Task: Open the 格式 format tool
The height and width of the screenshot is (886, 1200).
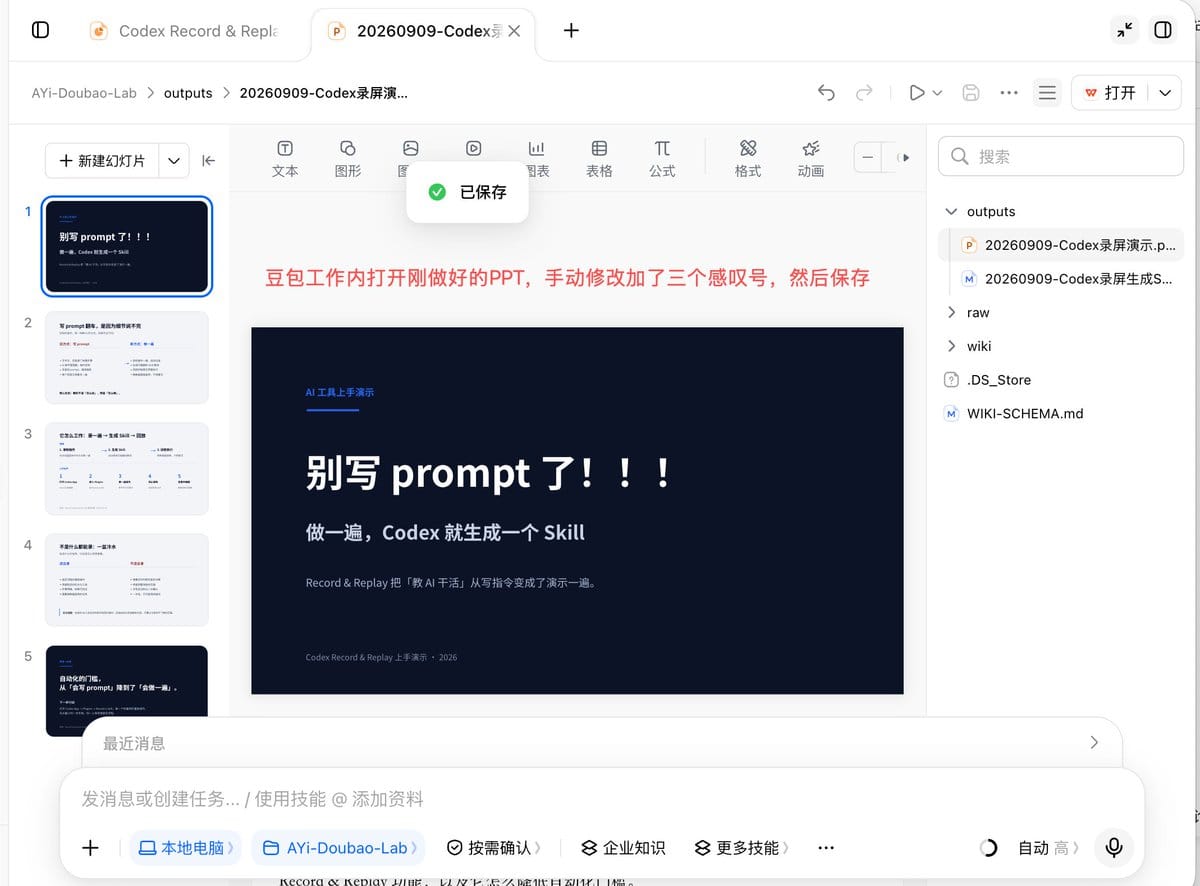Action: click(748, 159)
